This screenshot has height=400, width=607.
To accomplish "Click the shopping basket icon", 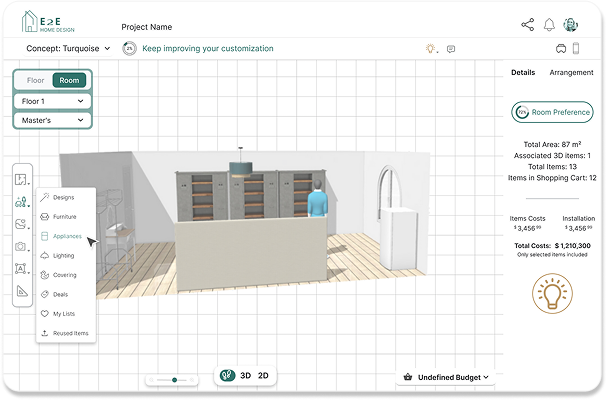I will [407, 377].
